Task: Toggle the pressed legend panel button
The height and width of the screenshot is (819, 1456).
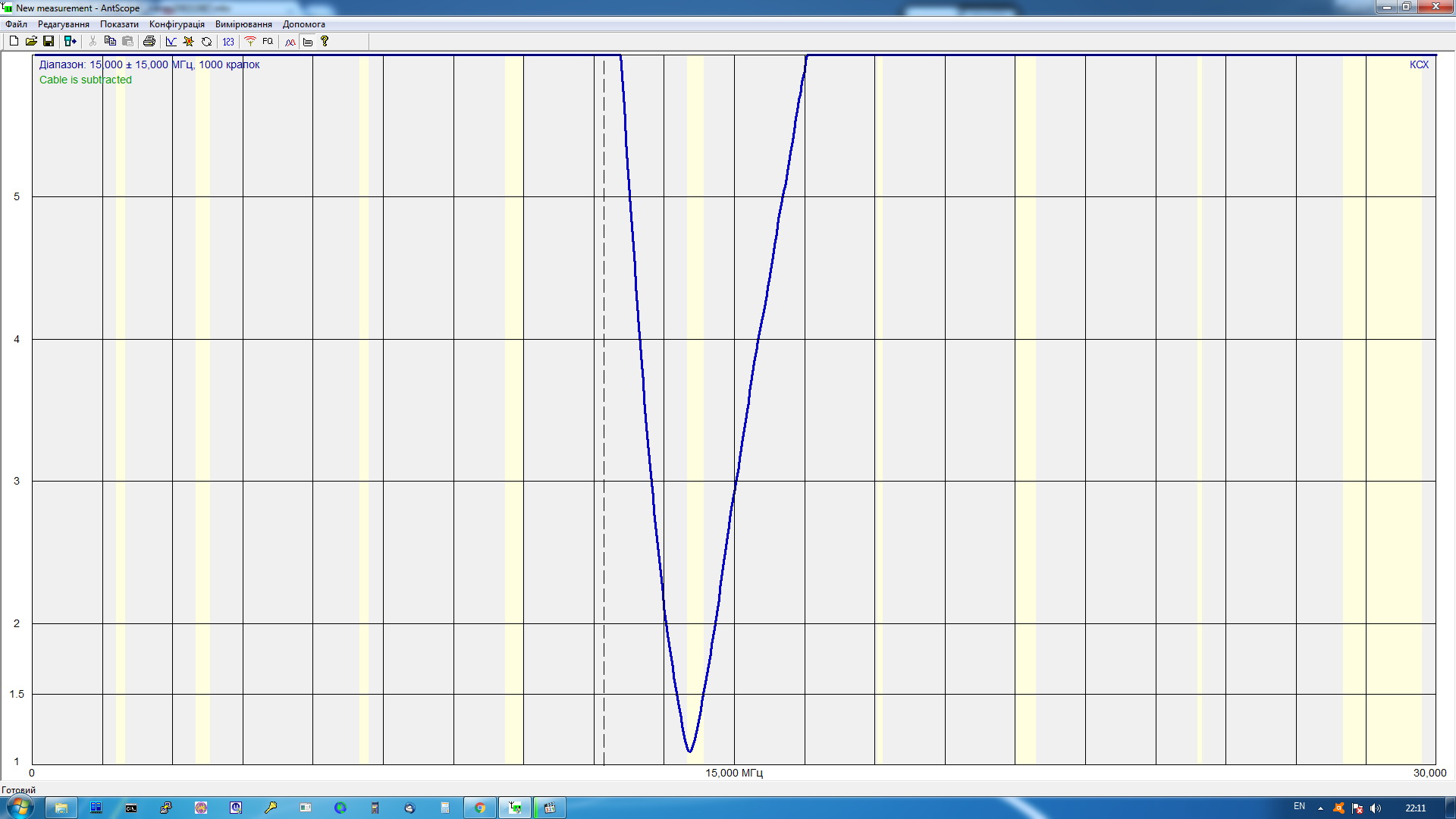Action: coord(308,42)
